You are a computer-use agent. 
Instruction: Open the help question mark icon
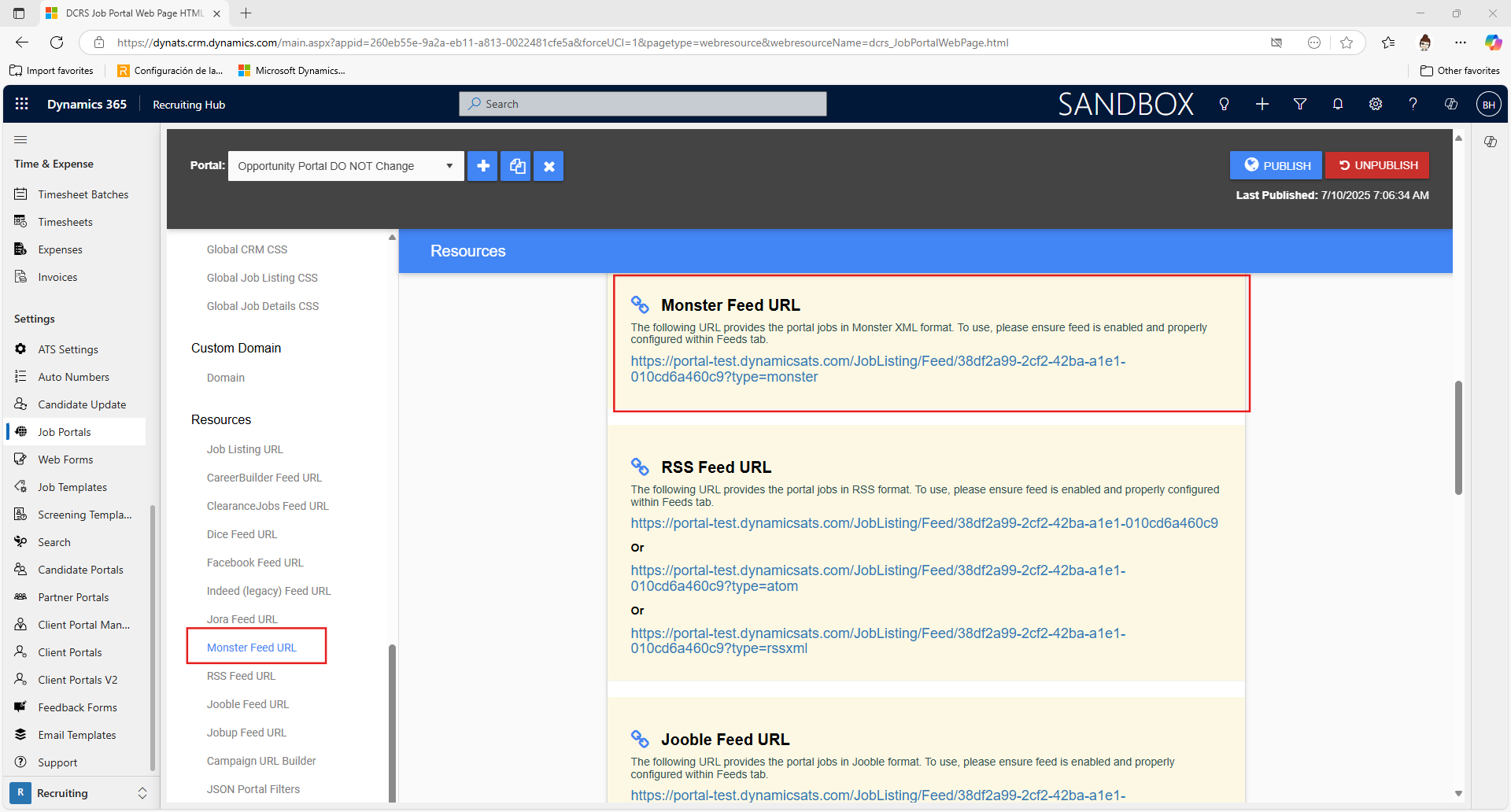tap(1413, 104)
